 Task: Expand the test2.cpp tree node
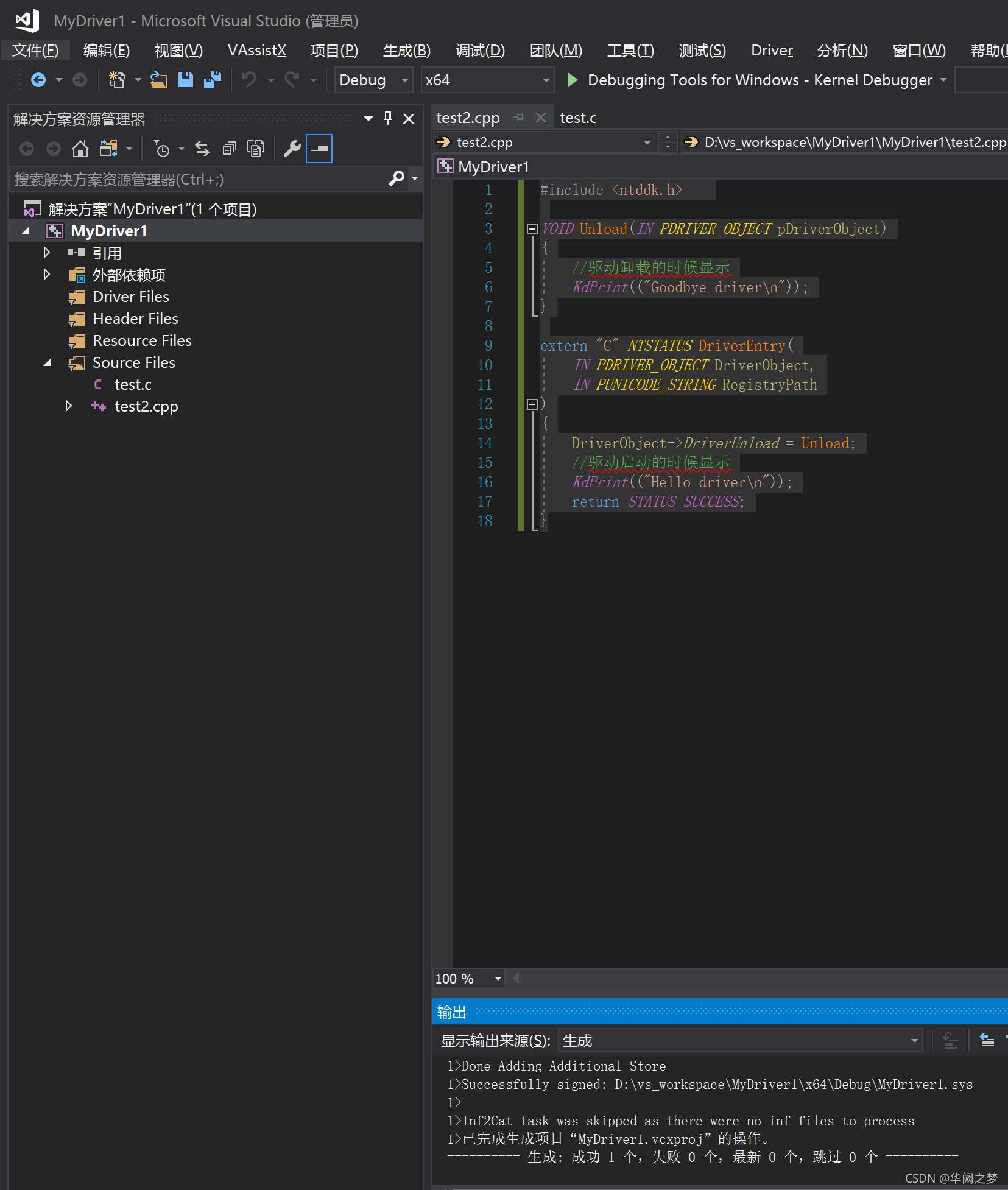pos(69,406)
